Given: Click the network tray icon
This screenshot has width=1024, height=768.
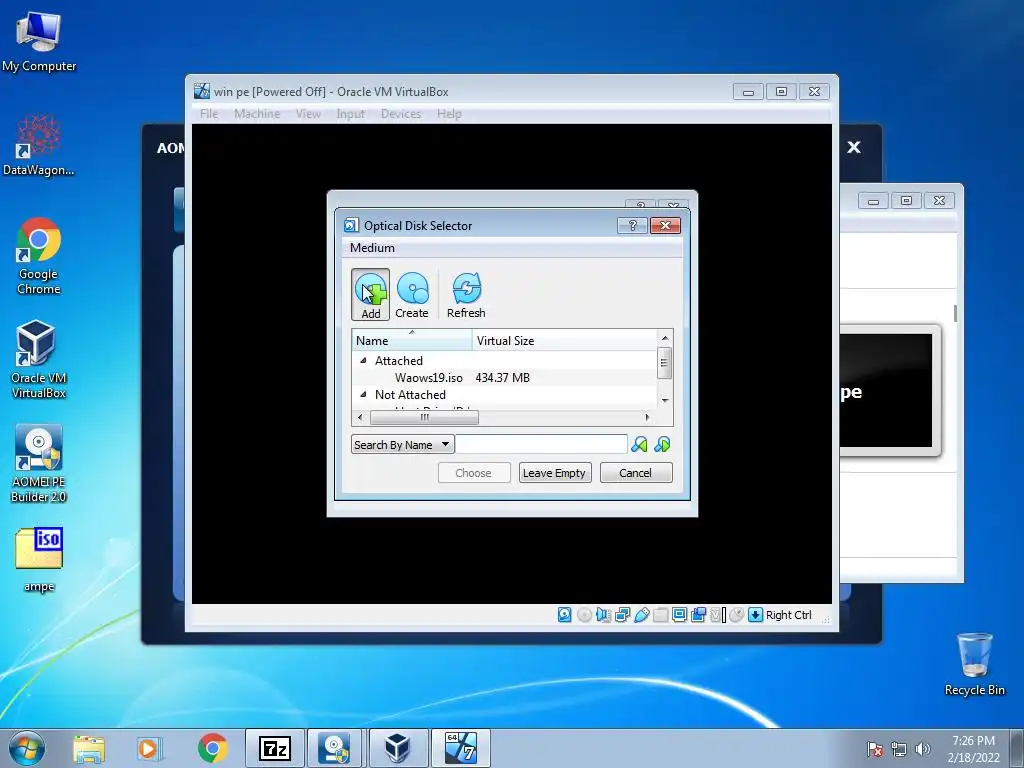Looking at the screenshot, I should [899, 748].
